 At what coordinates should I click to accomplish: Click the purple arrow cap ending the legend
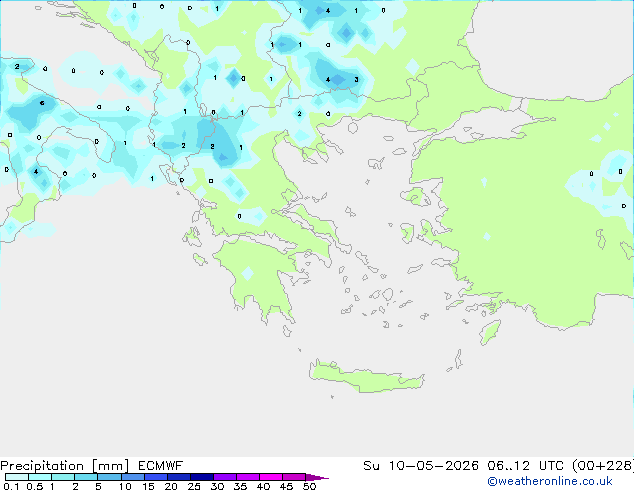pyautogui.click(x=317, y=477)
